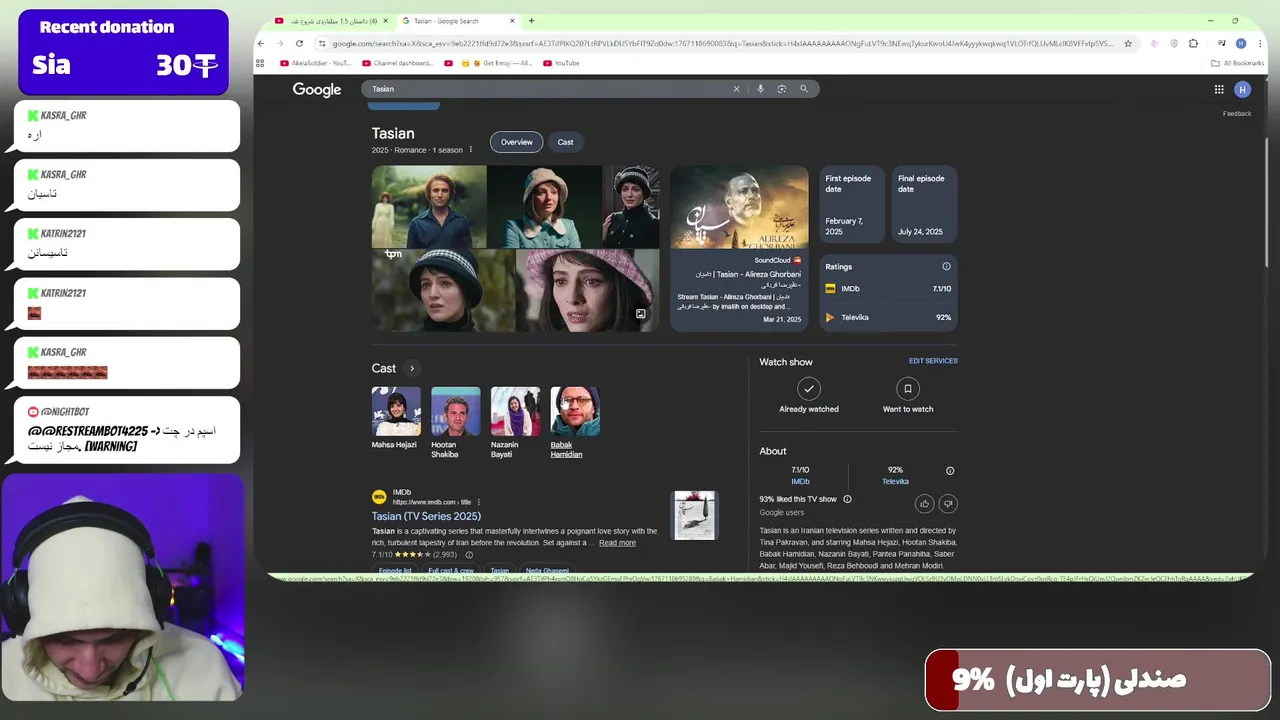Click the First episode date card

[852, 204]
